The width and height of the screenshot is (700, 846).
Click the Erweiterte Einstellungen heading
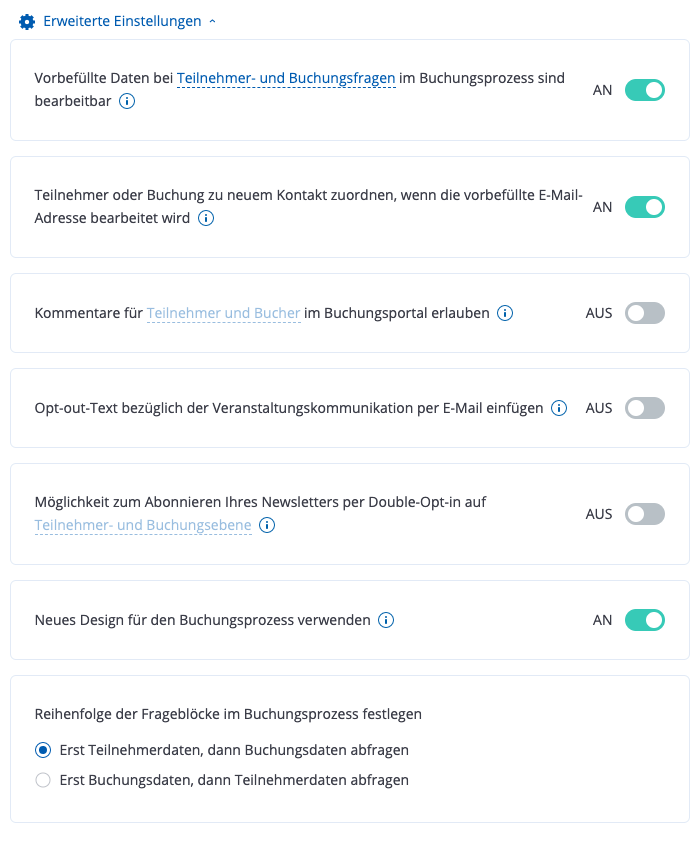tap(122, 21)
